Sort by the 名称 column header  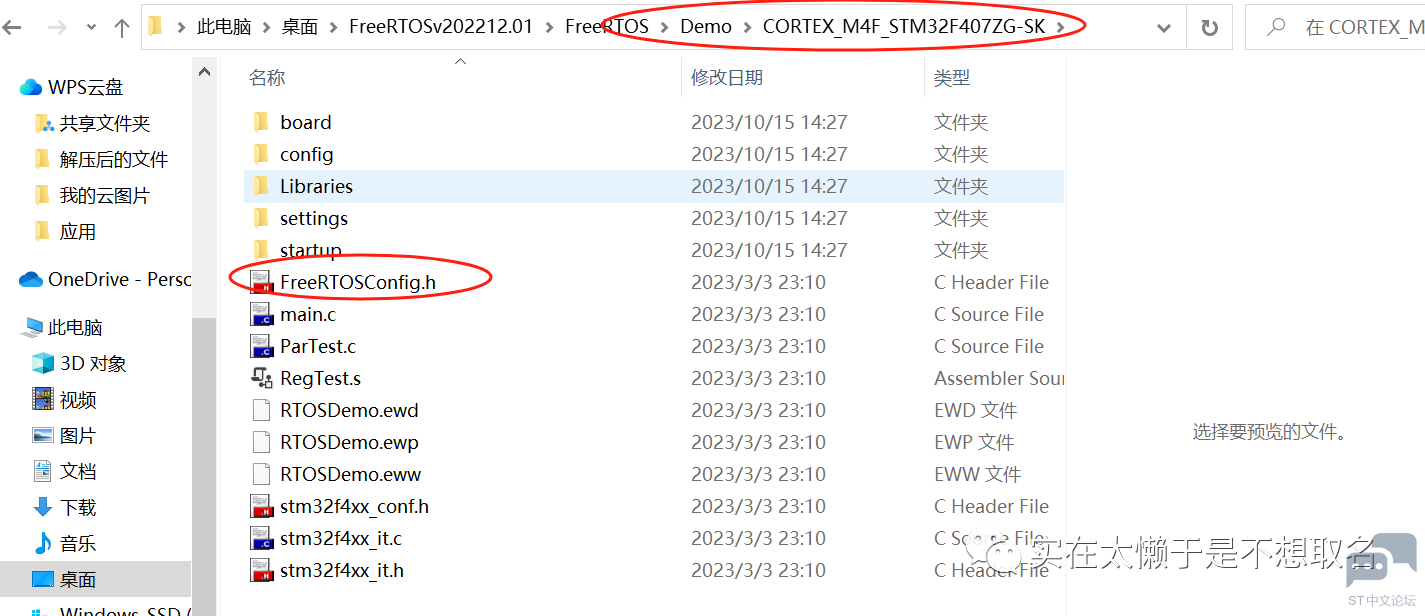(x=267, y=77)
